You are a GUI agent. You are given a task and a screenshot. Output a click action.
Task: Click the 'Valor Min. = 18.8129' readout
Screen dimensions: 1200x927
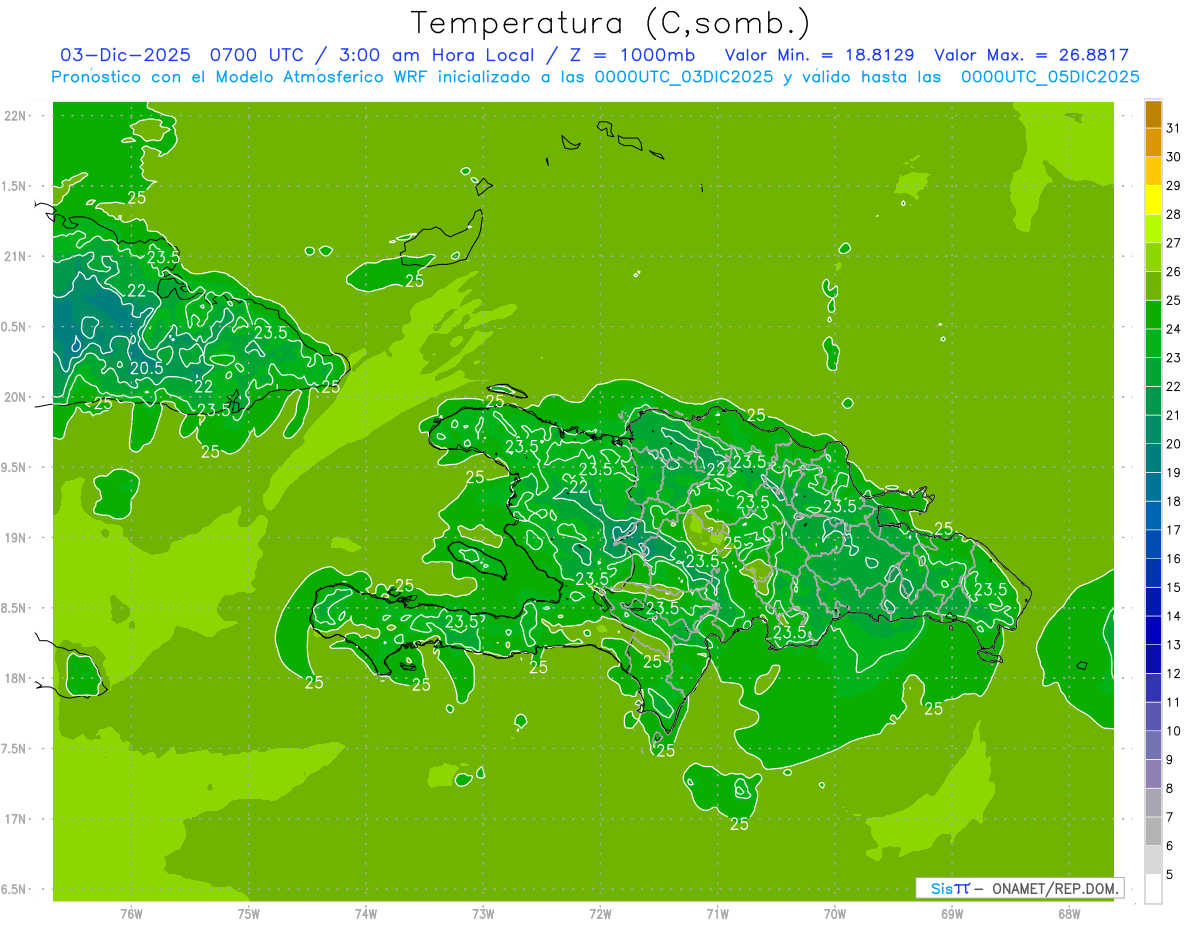819,55
